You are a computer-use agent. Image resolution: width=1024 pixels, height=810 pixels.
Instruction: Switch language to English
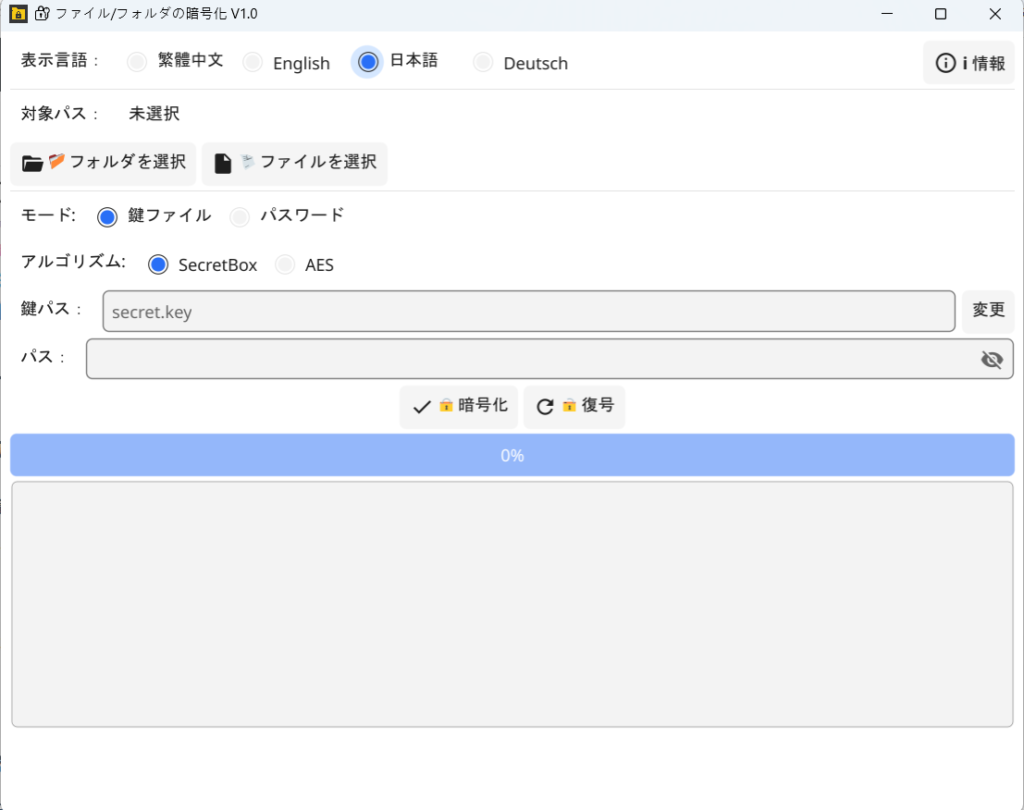pos(253,62)
